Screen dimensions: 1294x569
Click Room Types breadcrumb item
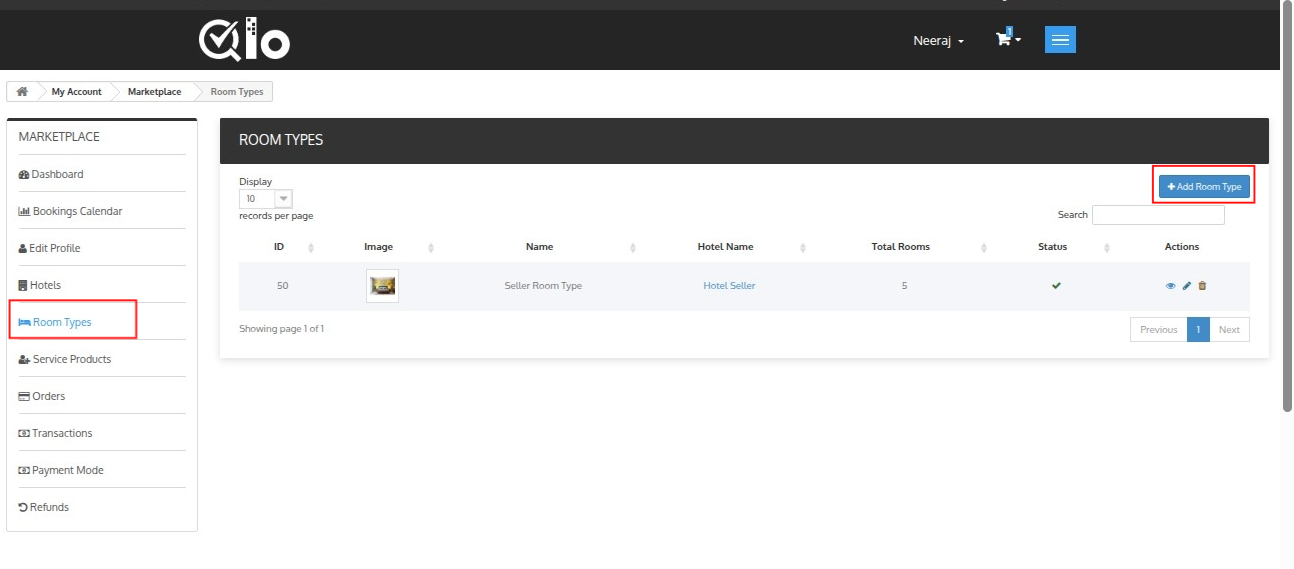237,92
